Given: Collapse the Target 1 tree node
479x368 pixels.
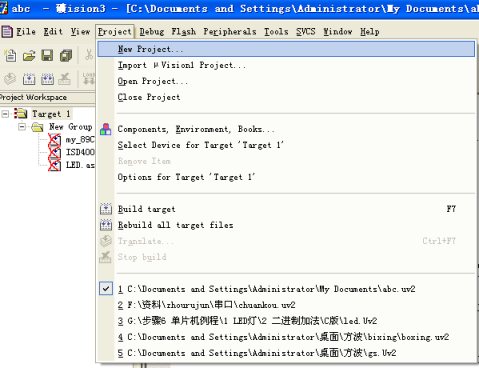Looking at the screenshot, I should (x=5, y=114).
